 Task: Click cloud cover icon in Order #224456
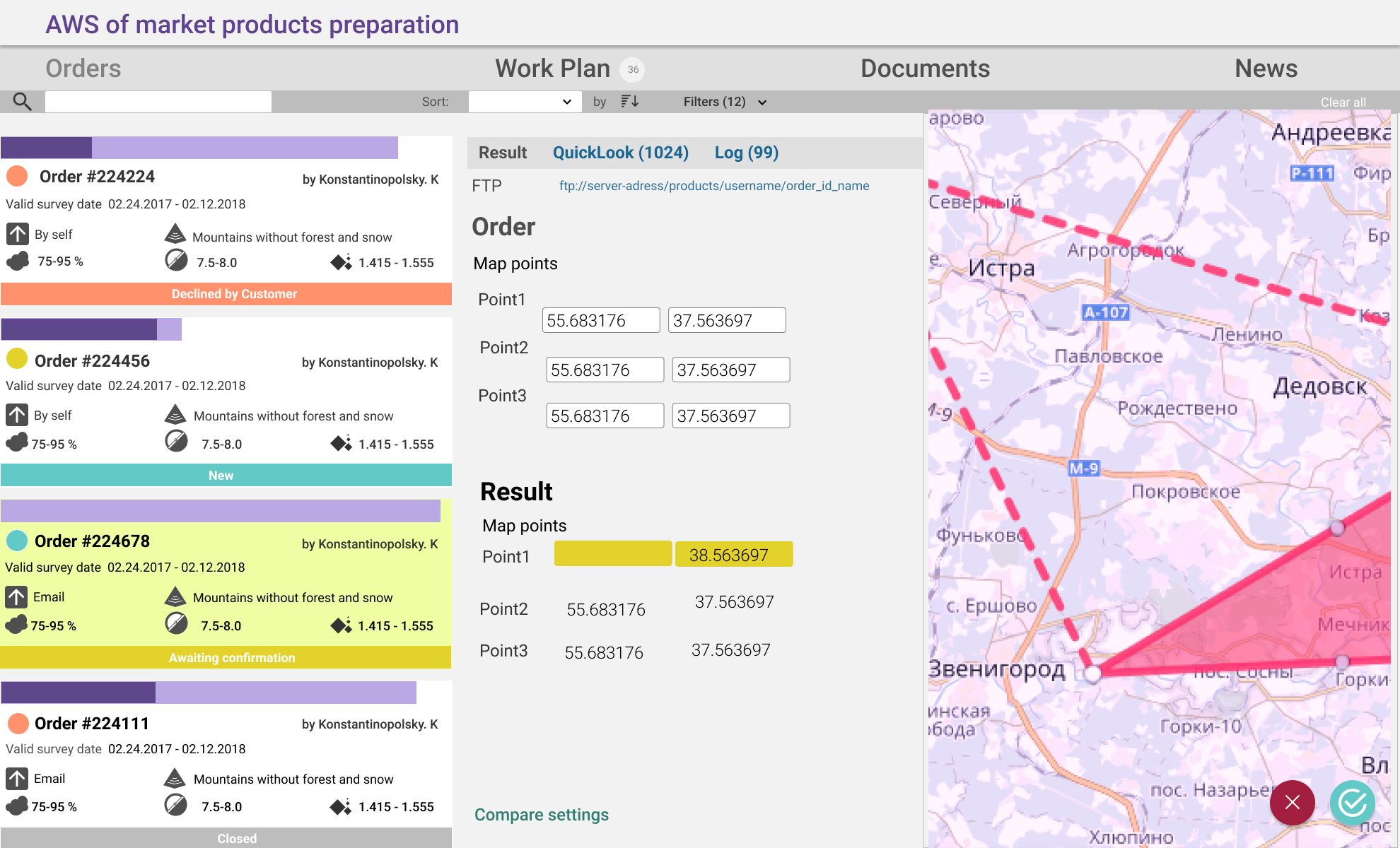[x=17, y=443]
